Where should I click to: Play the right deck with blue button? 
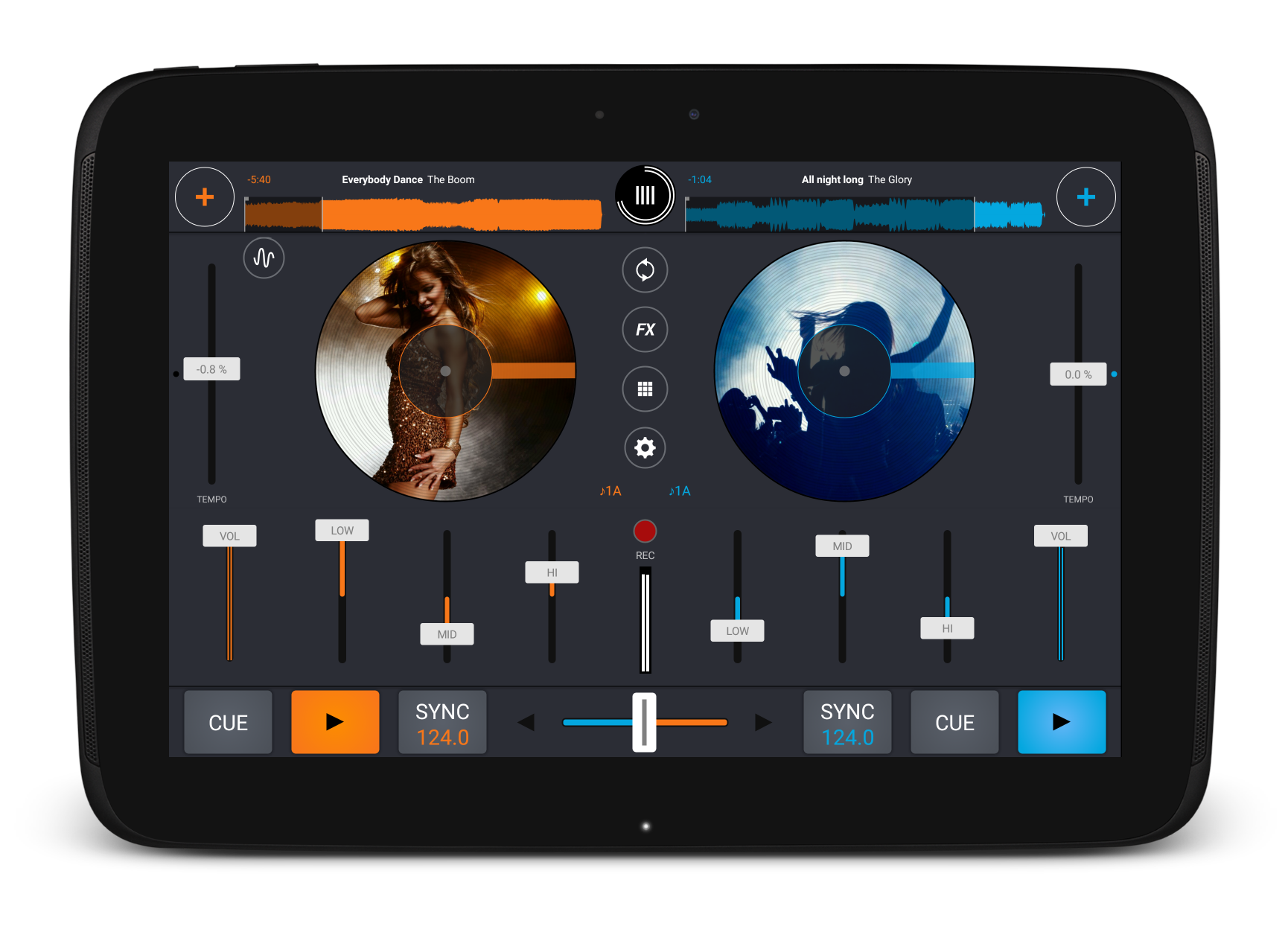point(1061,722)
